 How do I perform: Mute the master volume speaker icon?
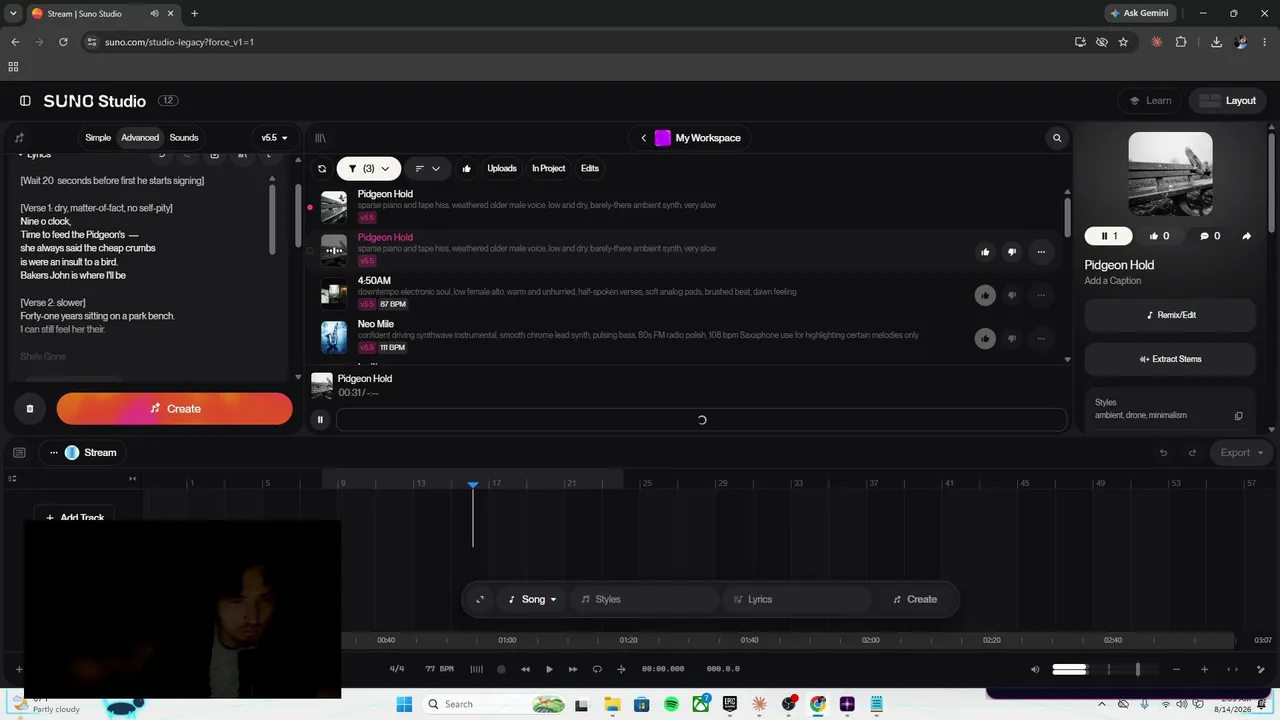click(1035, 669)
